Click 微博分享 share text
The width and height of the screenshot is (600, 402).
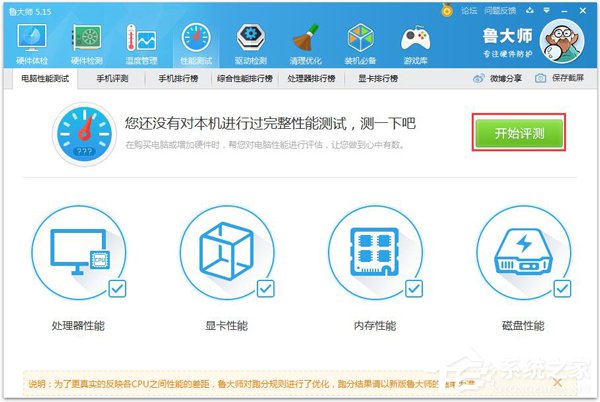[506, 78]
